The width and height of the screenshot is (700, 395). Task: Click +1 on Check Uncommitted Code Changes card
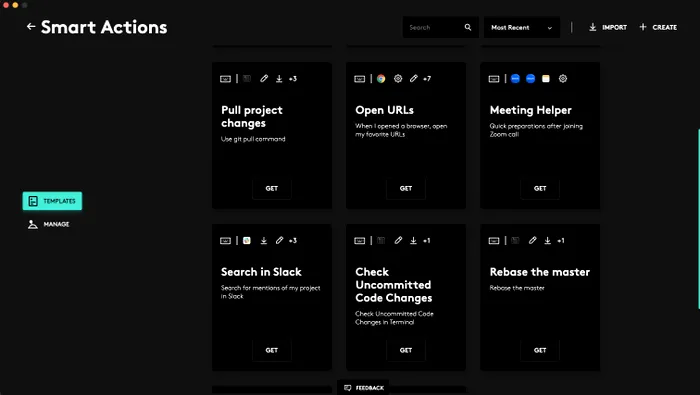427,241
